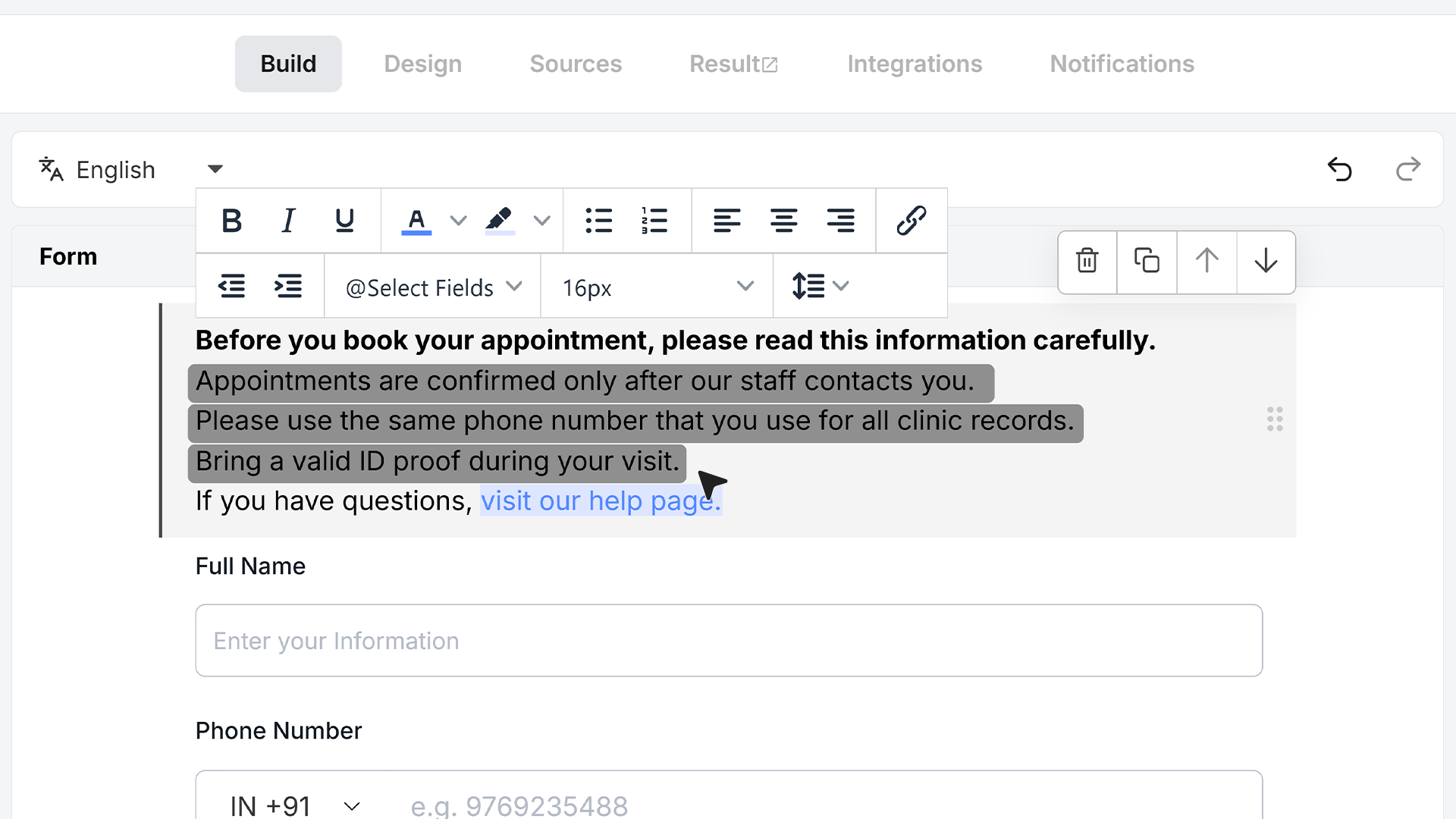Delete the block with trash icon
Screen dimensions: 1456x819
pyautogui.click(x=1087, y=261)
